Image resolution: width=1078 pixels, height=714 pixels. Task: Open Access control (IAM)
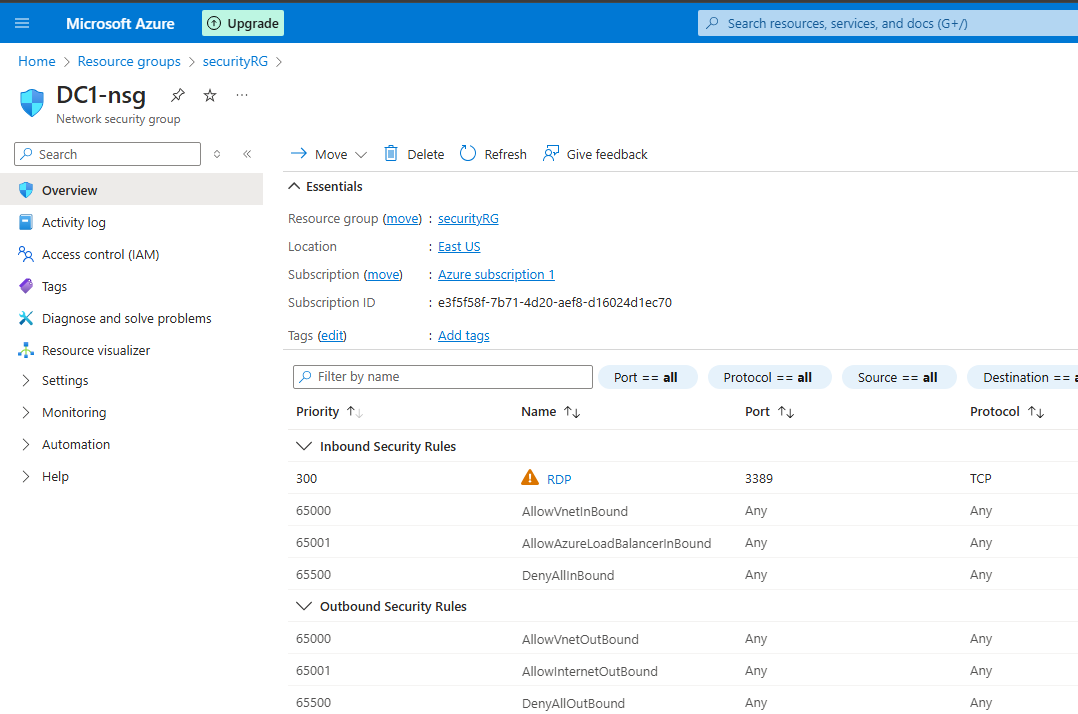coord(100,254)
